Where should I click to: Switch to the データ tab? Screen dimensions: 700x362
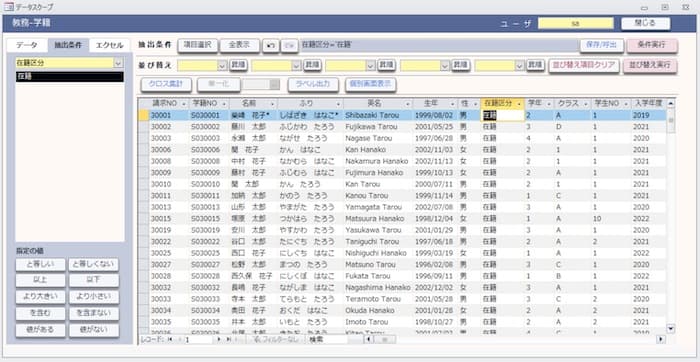tap(27, 45)
